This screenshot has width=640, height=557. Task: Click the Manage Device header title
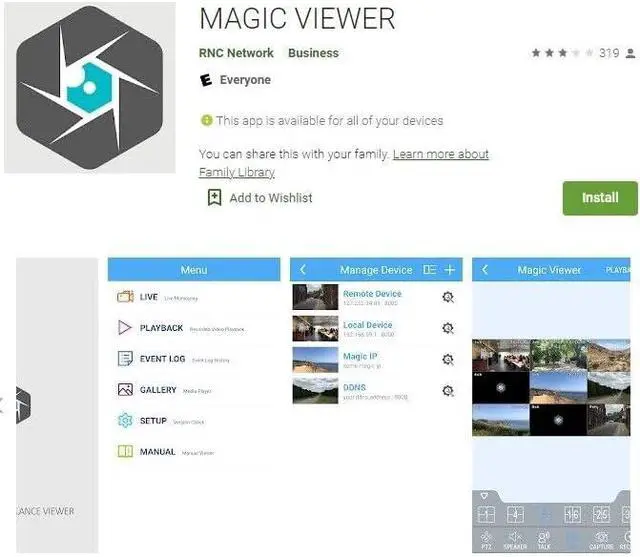(x=376, y=270)
